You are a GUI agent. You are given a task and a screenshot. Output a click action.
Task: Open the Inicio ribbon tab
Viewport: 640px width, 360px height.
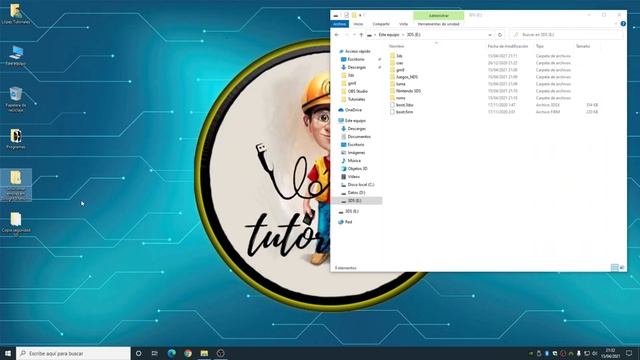pos(358,24)
